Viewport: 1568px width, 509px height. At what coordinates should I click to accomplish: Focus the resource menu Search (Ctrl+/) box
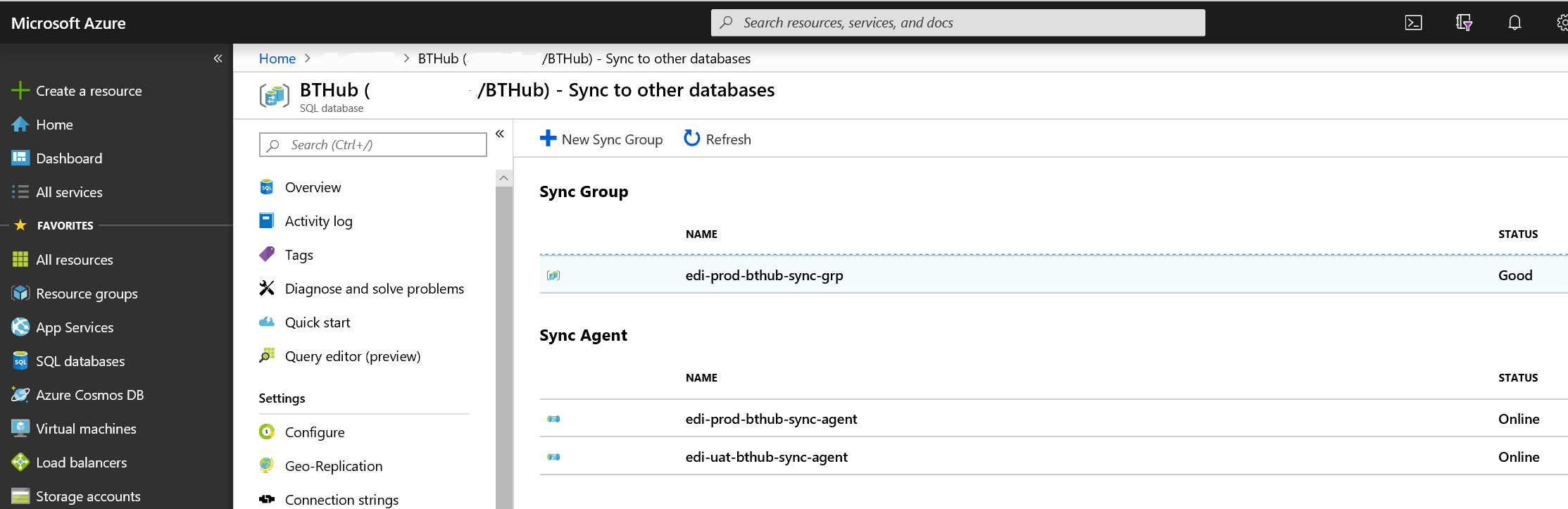(x=373, y=144)
